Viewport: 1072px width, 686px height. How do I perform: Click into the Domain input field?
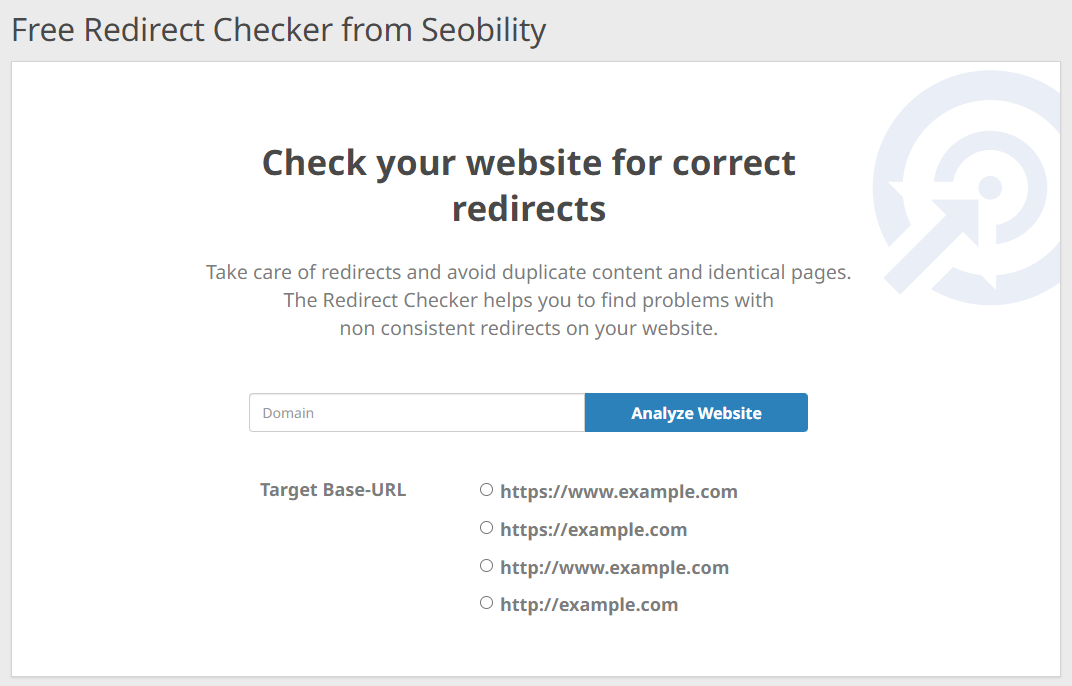417,412
